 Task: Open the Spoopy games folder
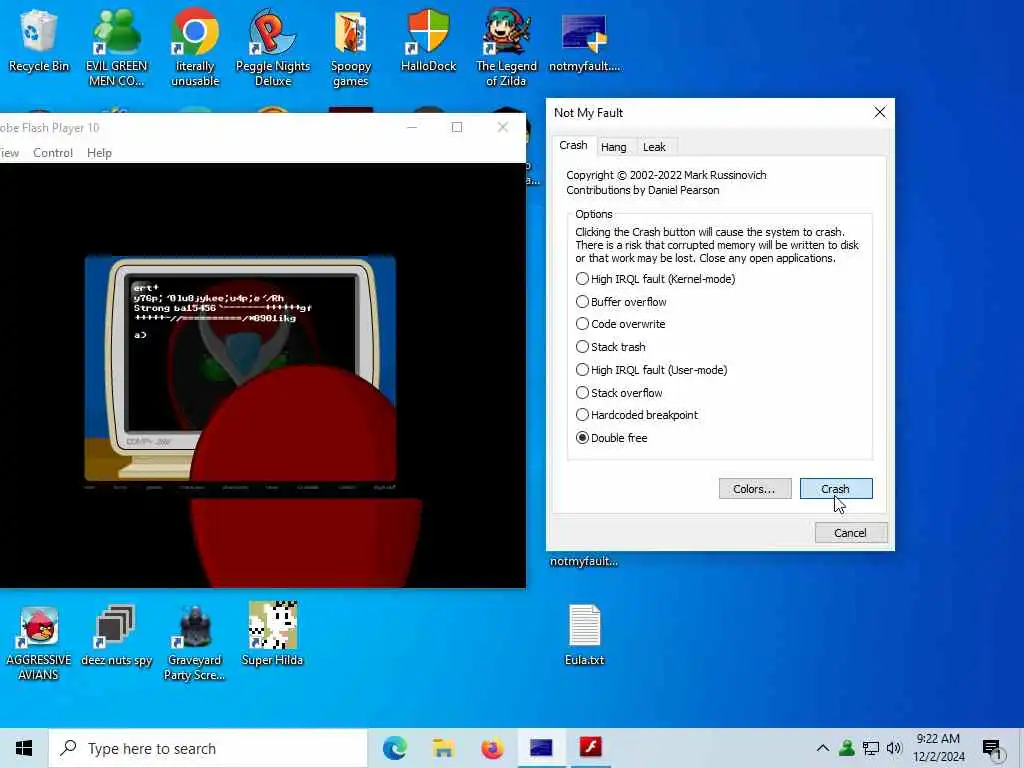350,47
